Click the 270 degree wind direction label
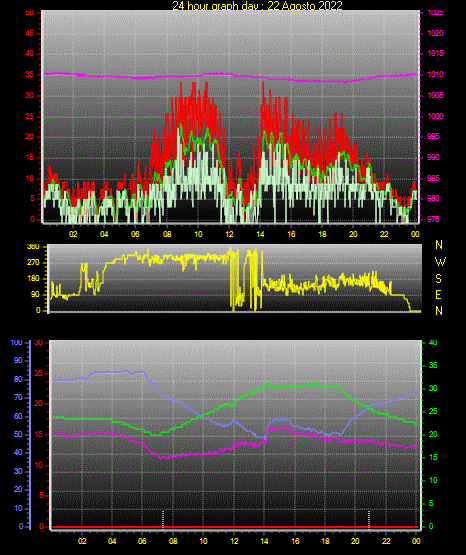This screenshot has width=466, height=555. [33, 263]
